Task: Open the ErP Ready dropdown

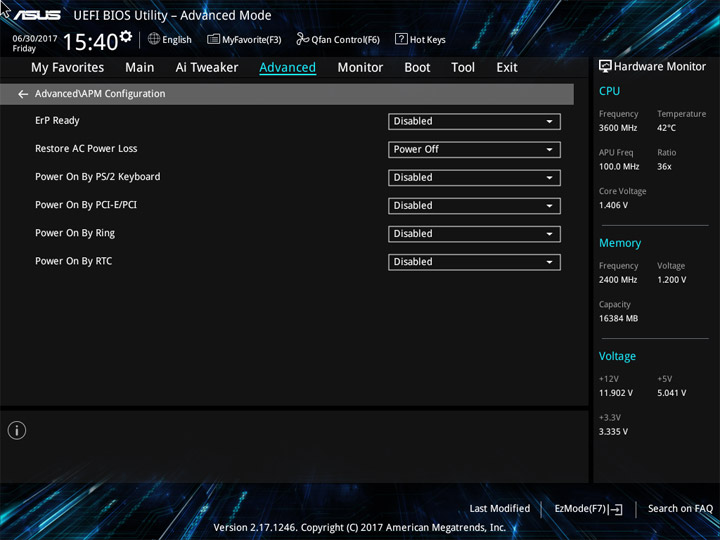Action: coord(474,122)
